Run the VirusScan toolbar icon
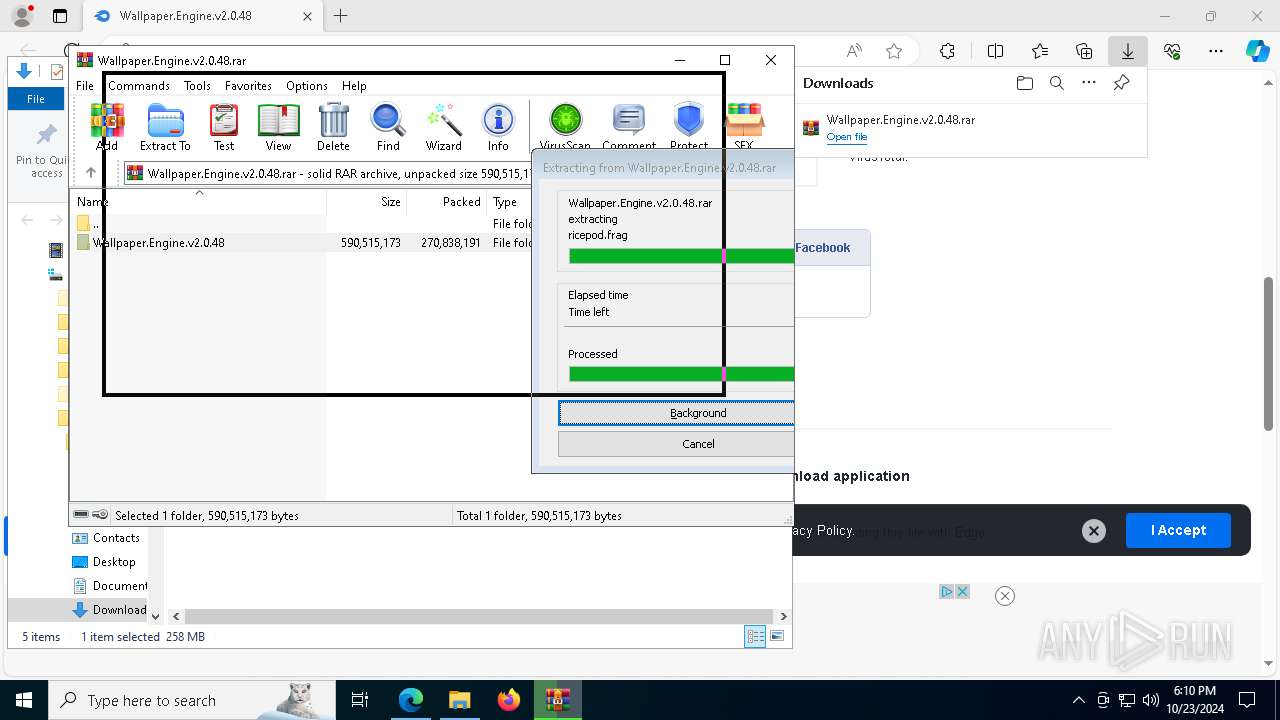This screenshot has height=720, width=1280. (x=565, y=127)
